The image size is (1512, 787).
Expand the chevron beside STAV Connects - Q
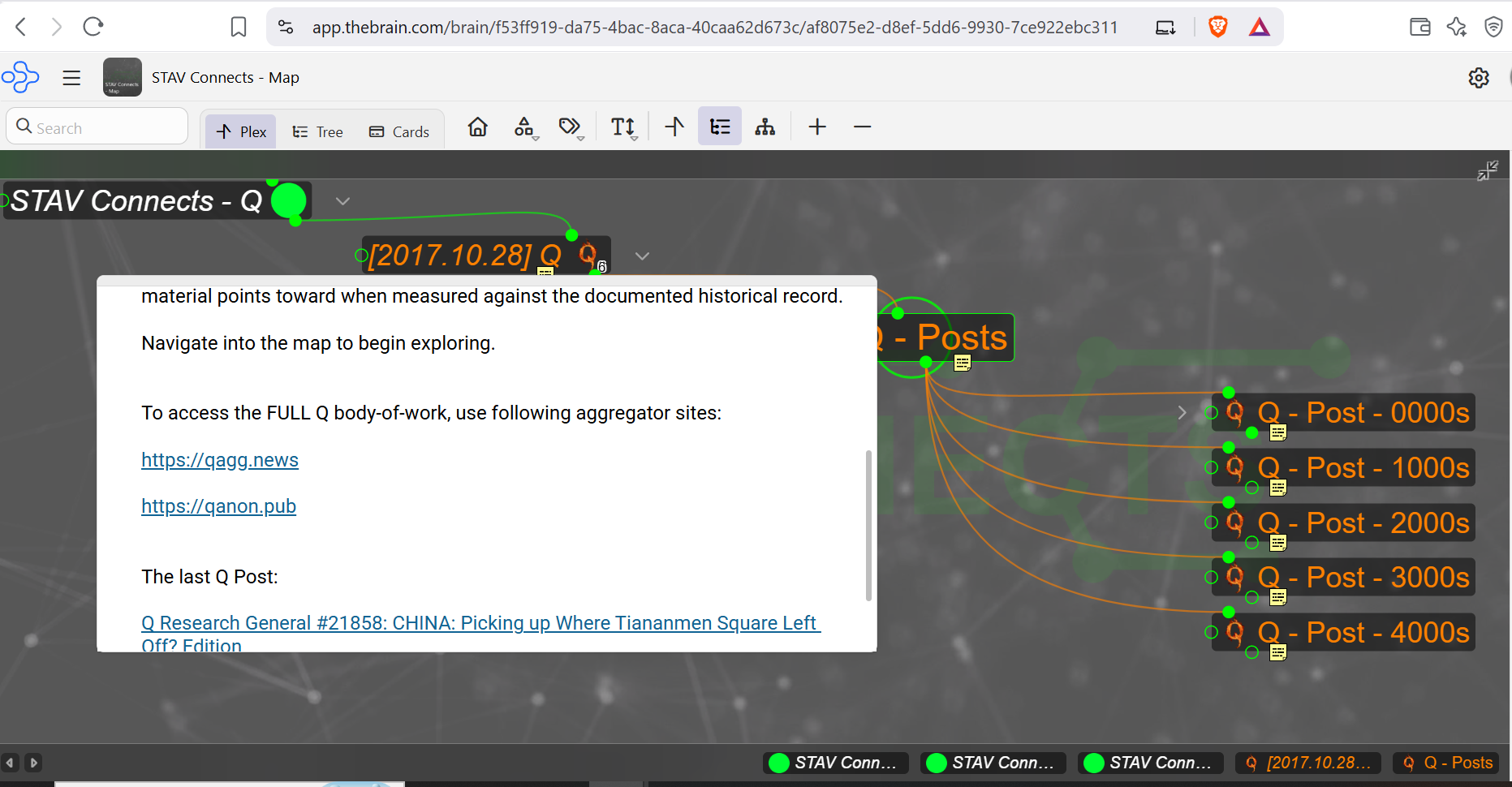tap(342, 201)
